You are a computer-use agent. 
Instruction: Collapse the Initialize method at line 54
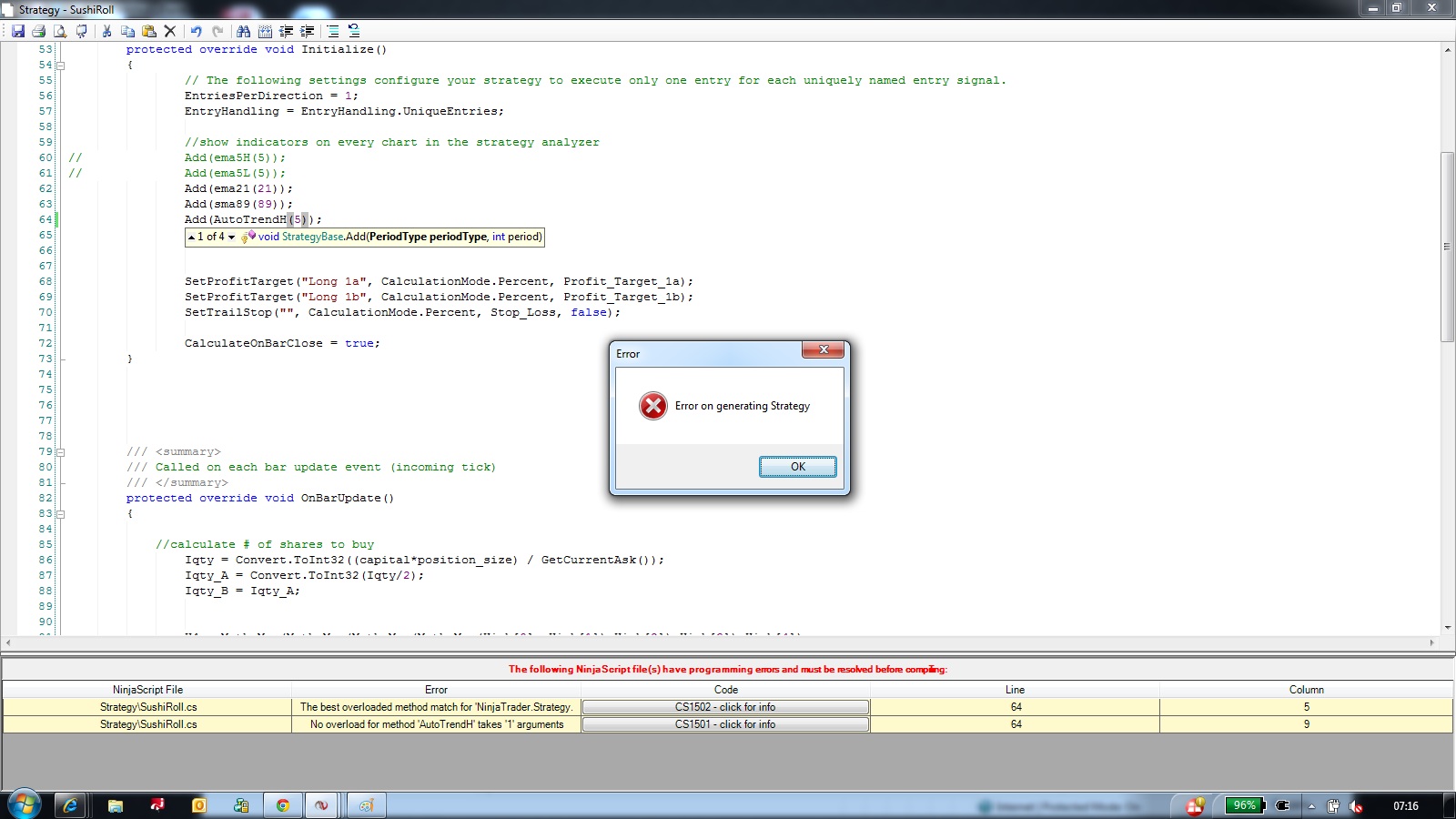coord(61,66)
